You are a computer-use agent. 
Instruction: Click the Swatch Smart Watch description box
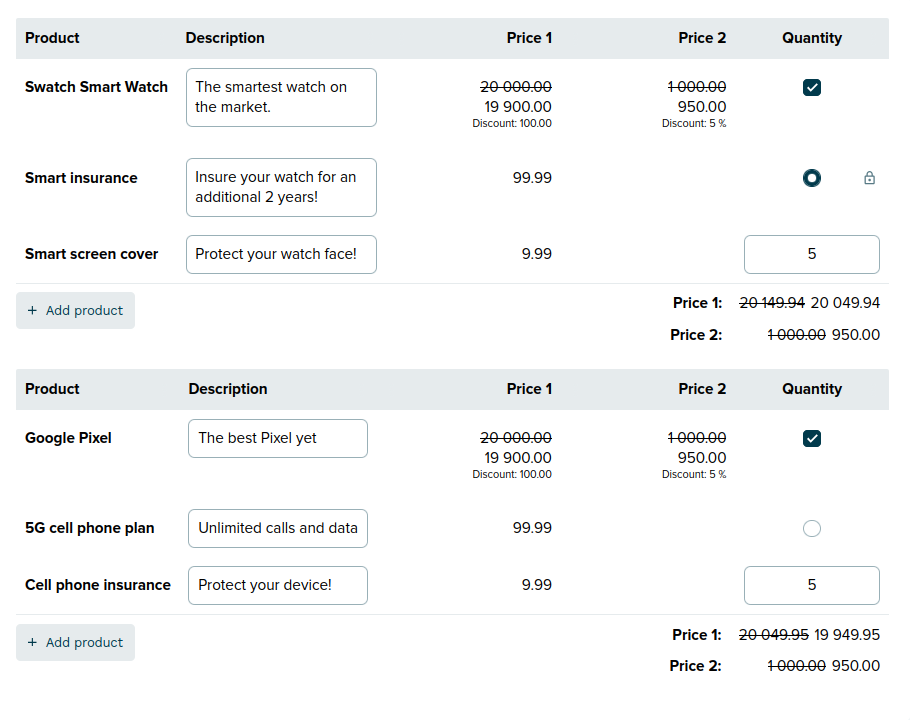(281, 97)
